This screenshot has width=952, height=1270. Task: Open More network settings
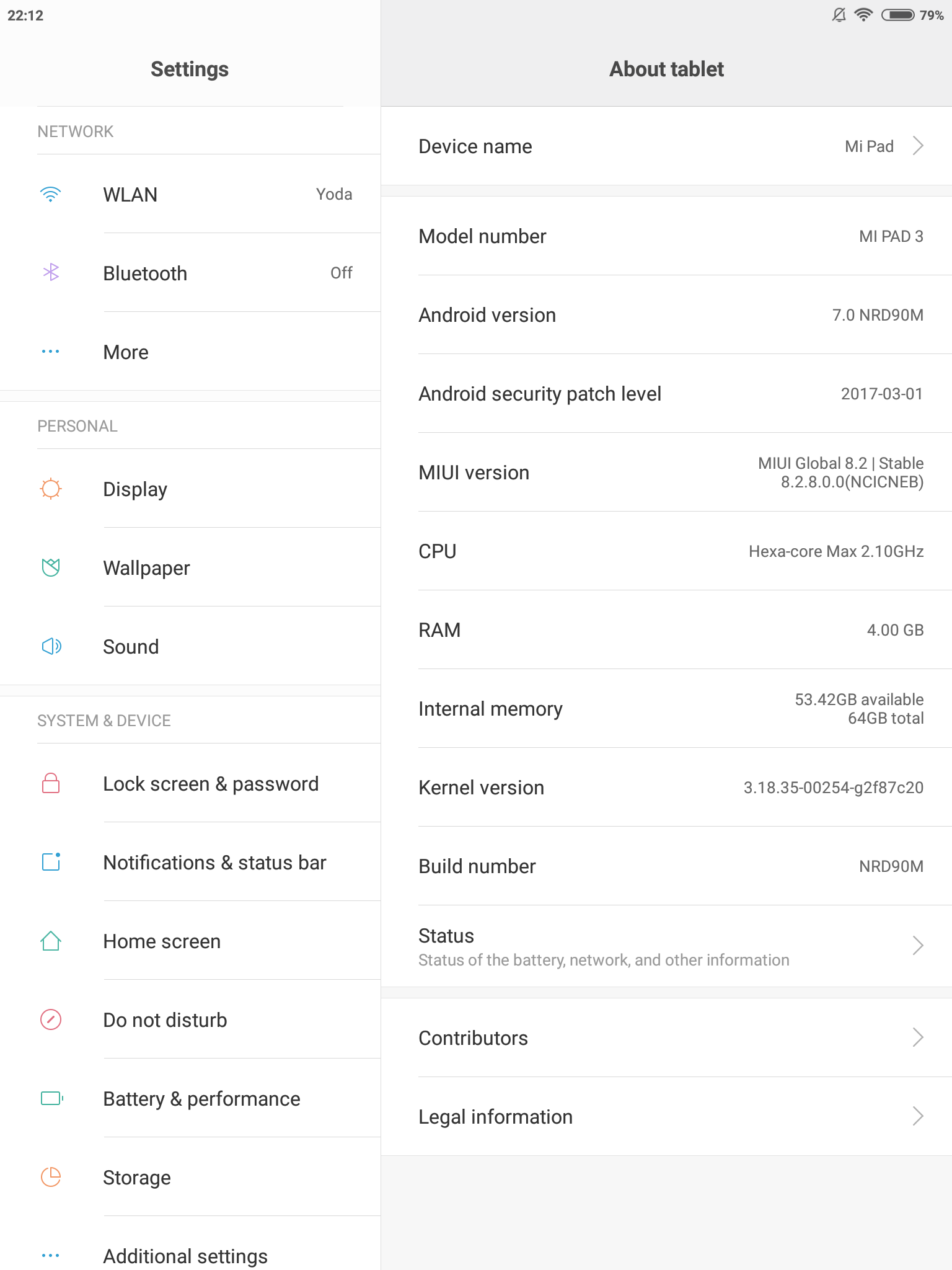click(x=190, y=352)
